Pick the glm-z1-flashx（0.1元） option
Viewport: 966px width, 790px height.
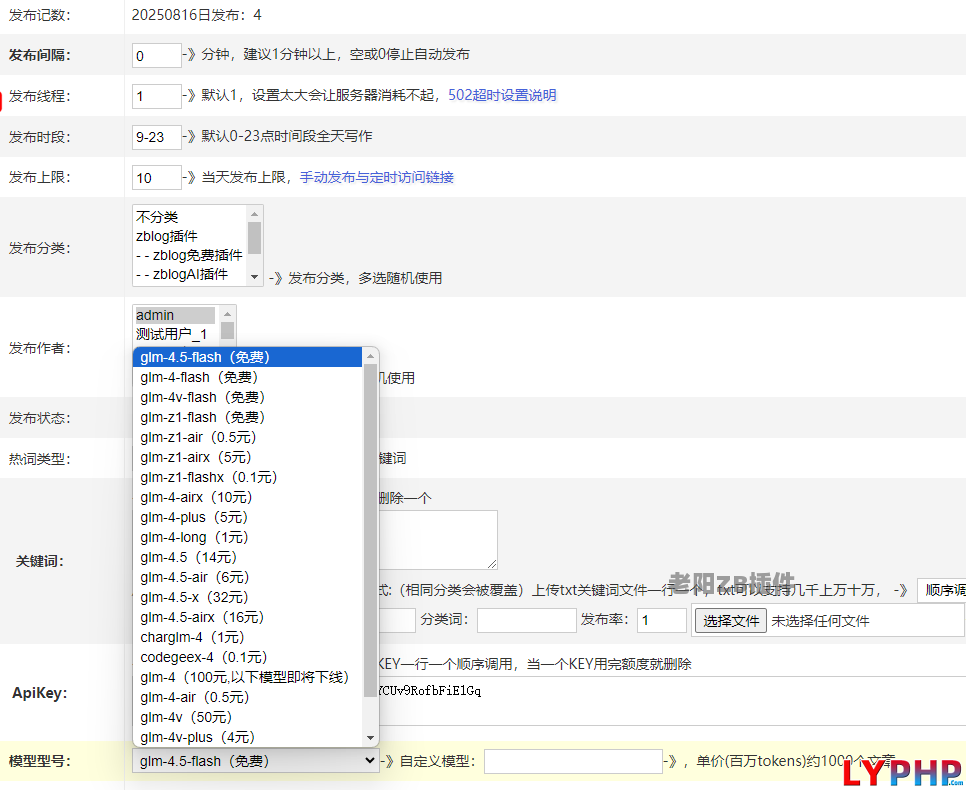(x=247, y=478)
